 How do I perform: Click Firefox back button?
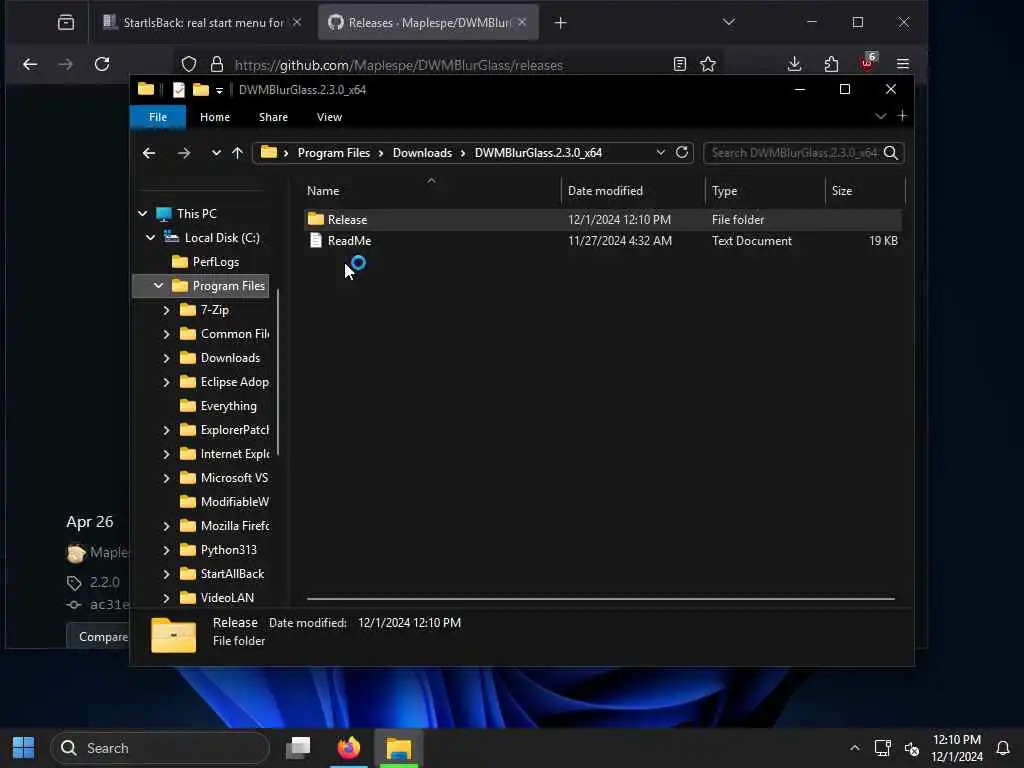coord(30,64)
